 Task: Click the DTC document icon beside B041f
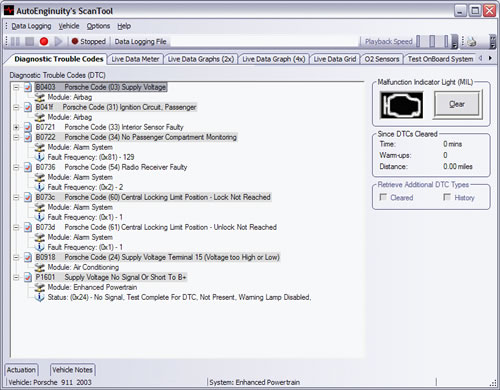point(28,107)
